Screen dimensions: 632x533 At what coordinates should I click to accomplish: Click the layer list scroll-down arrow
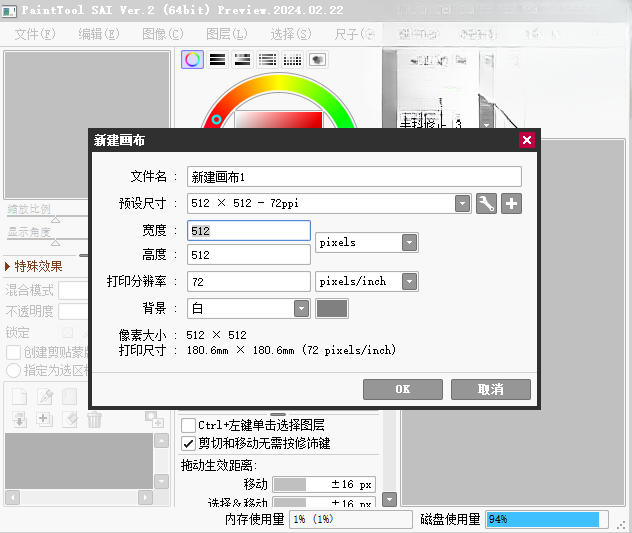[x=162, y=481]
